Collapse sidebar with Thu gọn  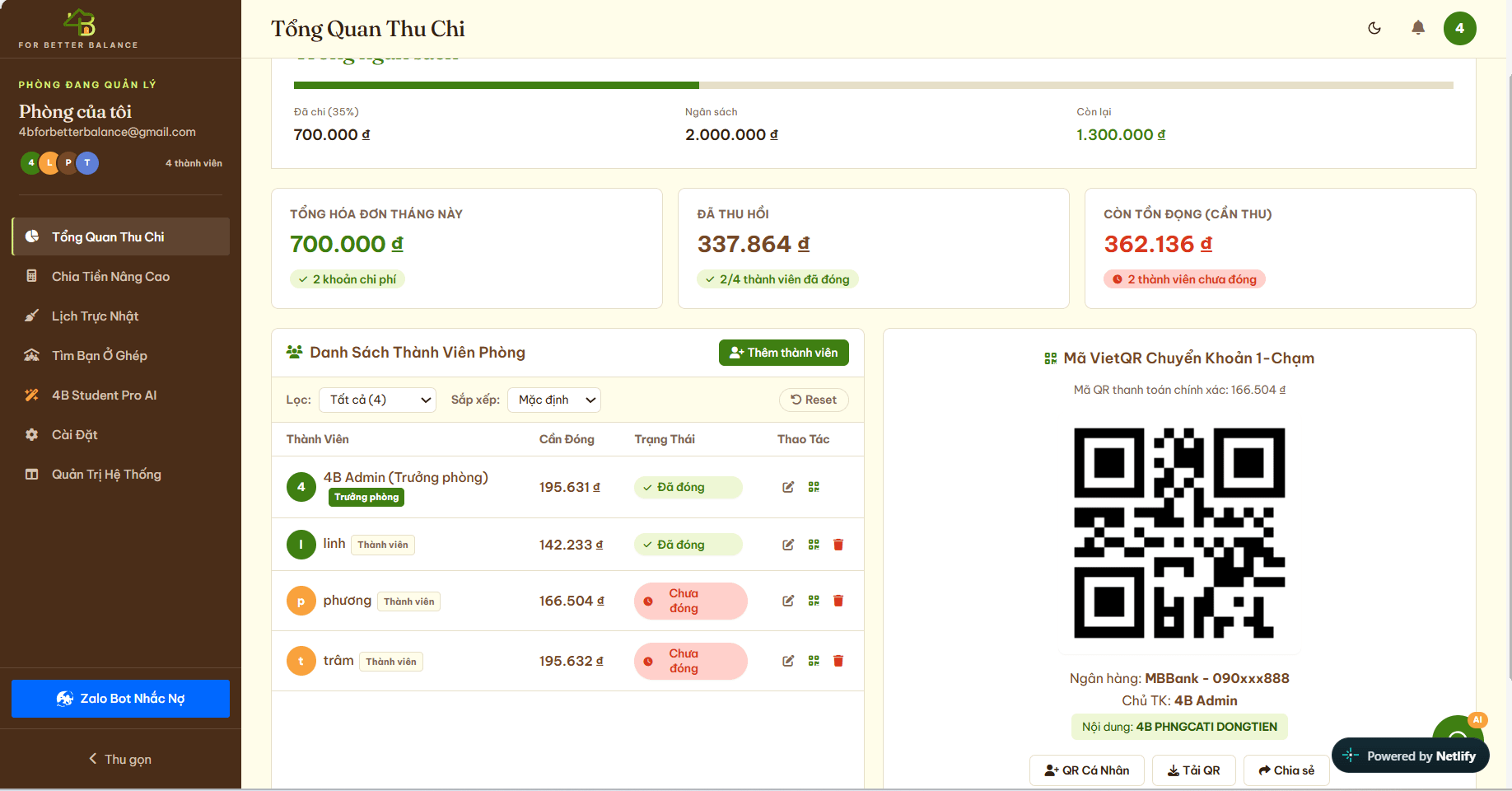tap(120, 759)
